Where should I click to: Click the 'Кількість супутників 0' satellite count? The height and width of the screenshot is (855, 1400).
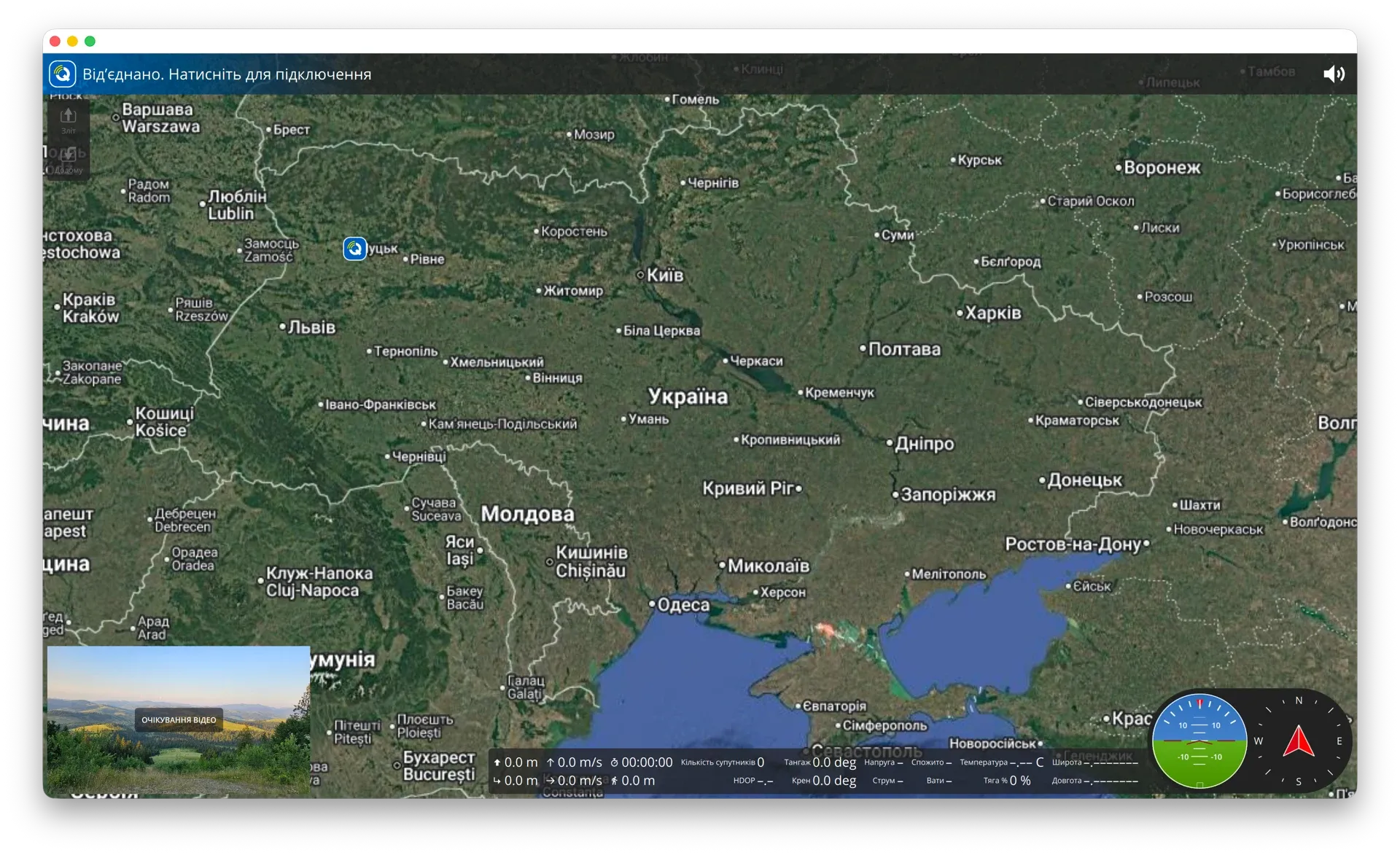723,762
